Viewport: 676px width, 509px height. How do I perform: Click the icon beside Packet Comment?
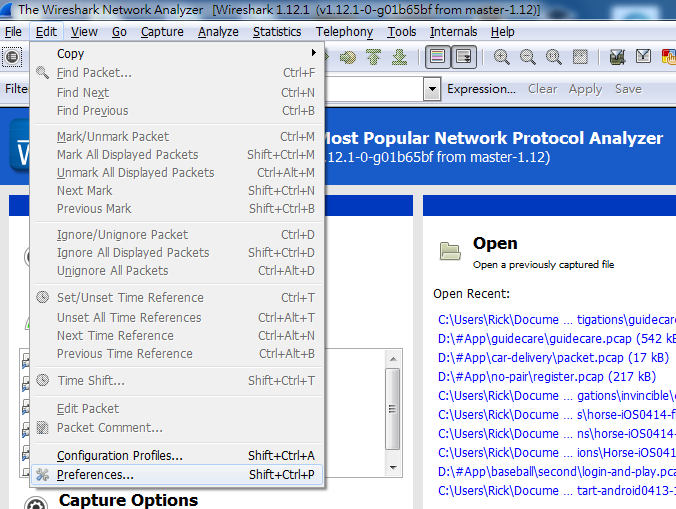(x=42, y=428)
